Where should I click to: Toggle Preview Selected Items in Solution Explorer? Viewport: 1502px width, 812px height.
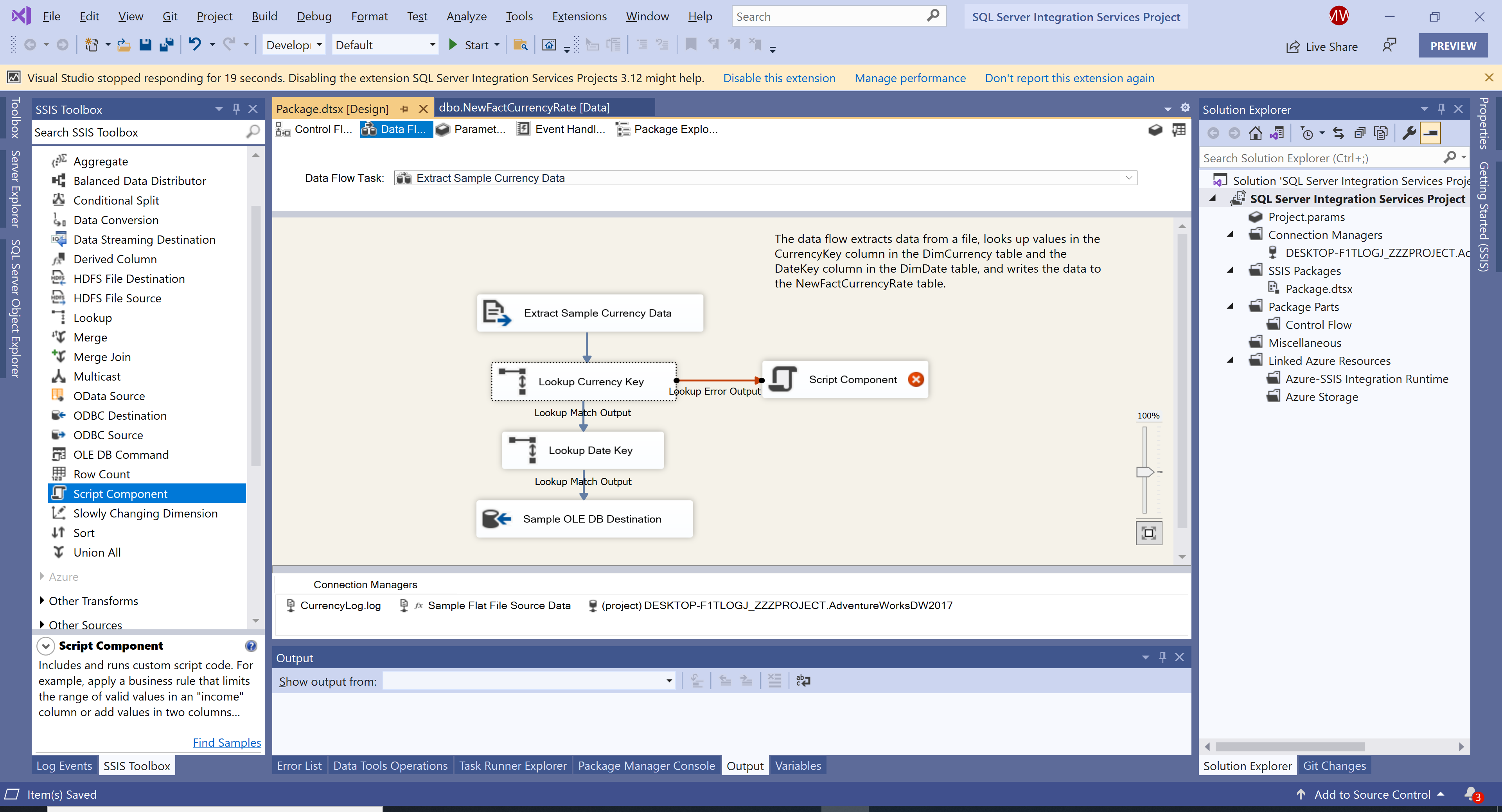1430,133
